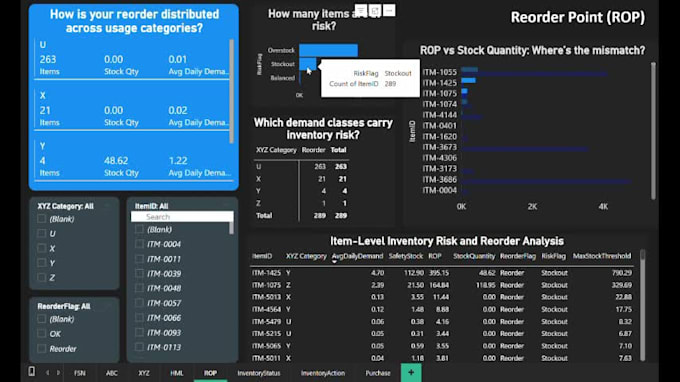Click the focus mode icon on risk chart
The width and height of the screenshot is (680, 382).
coord(375,10)
